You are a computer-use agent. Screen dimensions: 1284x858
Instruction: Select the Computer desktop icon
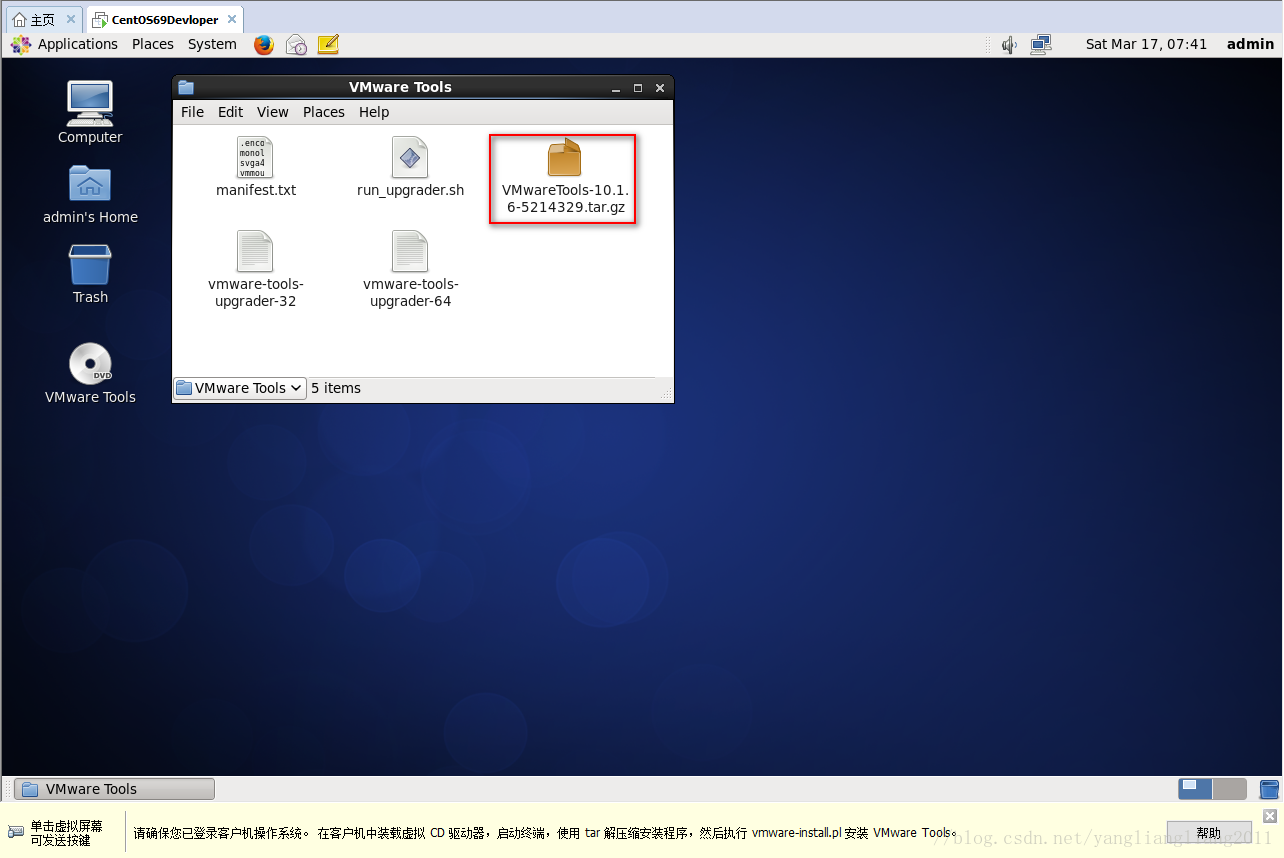point(90,102)
